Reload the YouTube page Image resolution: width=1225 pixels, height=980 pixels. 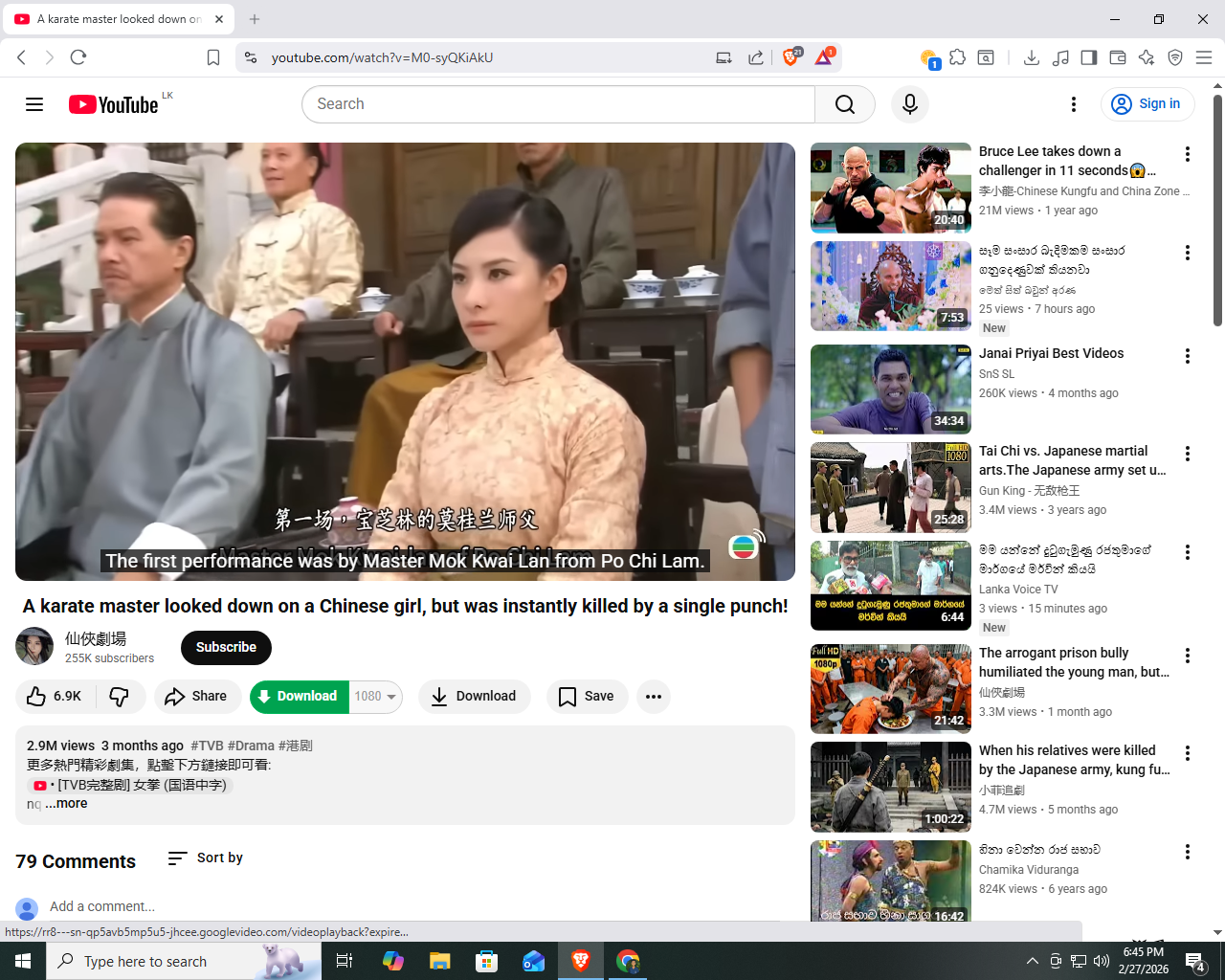(78, 57)
